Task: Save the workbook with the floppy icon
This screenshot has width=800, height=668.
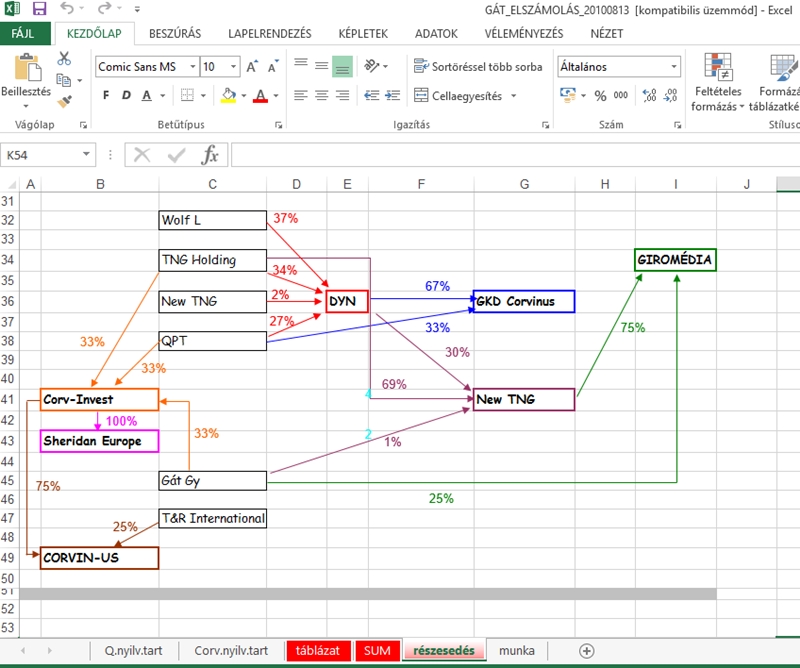Action: (39, 9)
